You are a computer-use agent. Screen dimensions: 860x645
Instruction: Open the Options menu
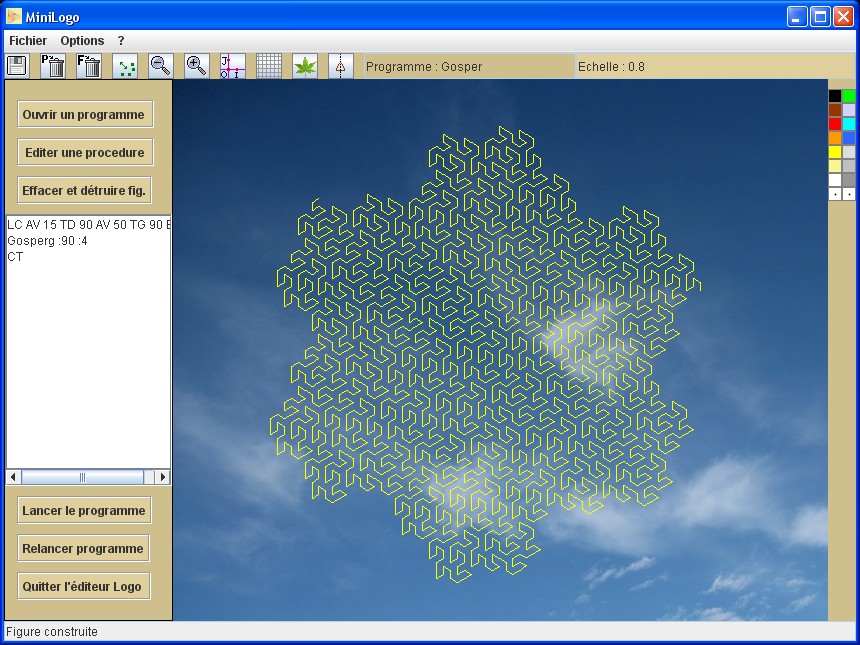coord(82,41)
